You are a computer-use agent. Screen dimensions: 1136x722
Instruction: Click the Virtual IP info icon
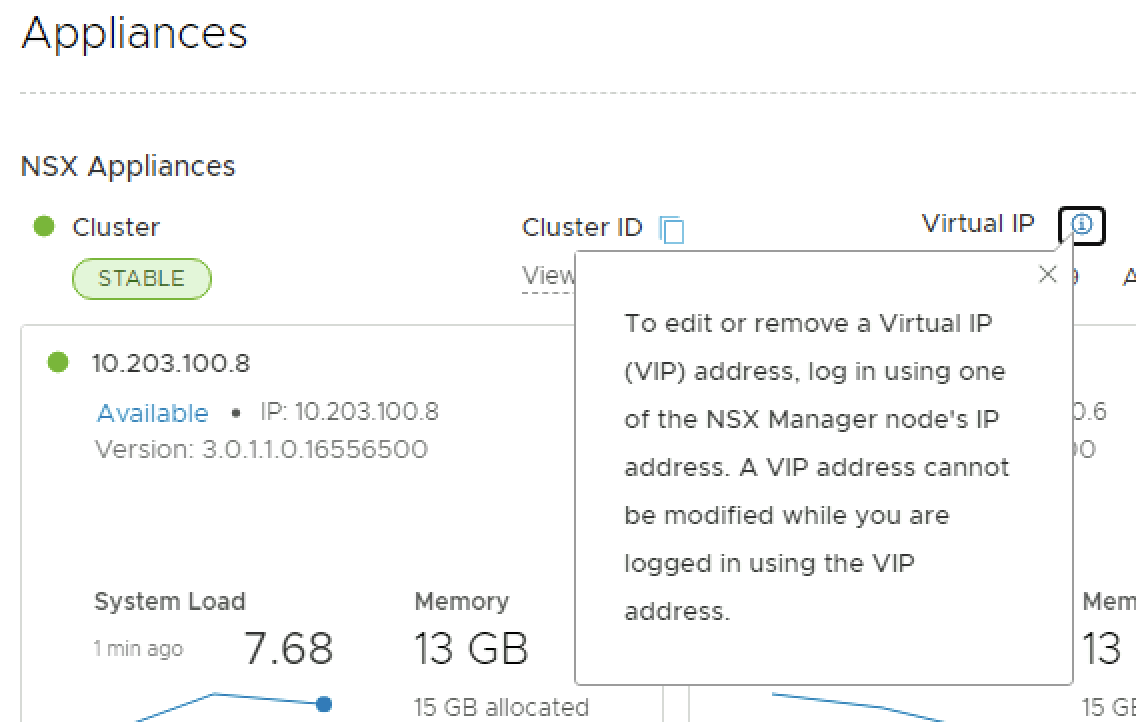coord(1082,226)
